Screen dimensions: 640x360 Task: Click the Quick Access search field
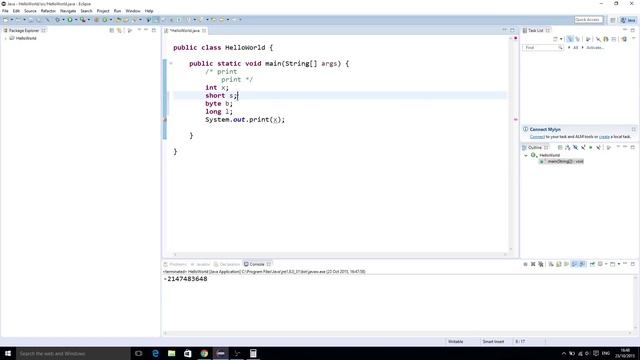(x=588, y=20)
